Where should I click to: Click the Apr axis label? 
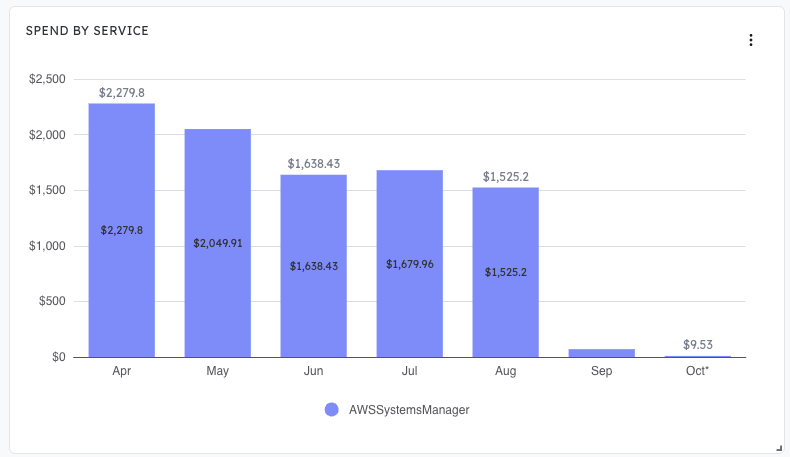point(121,371)
